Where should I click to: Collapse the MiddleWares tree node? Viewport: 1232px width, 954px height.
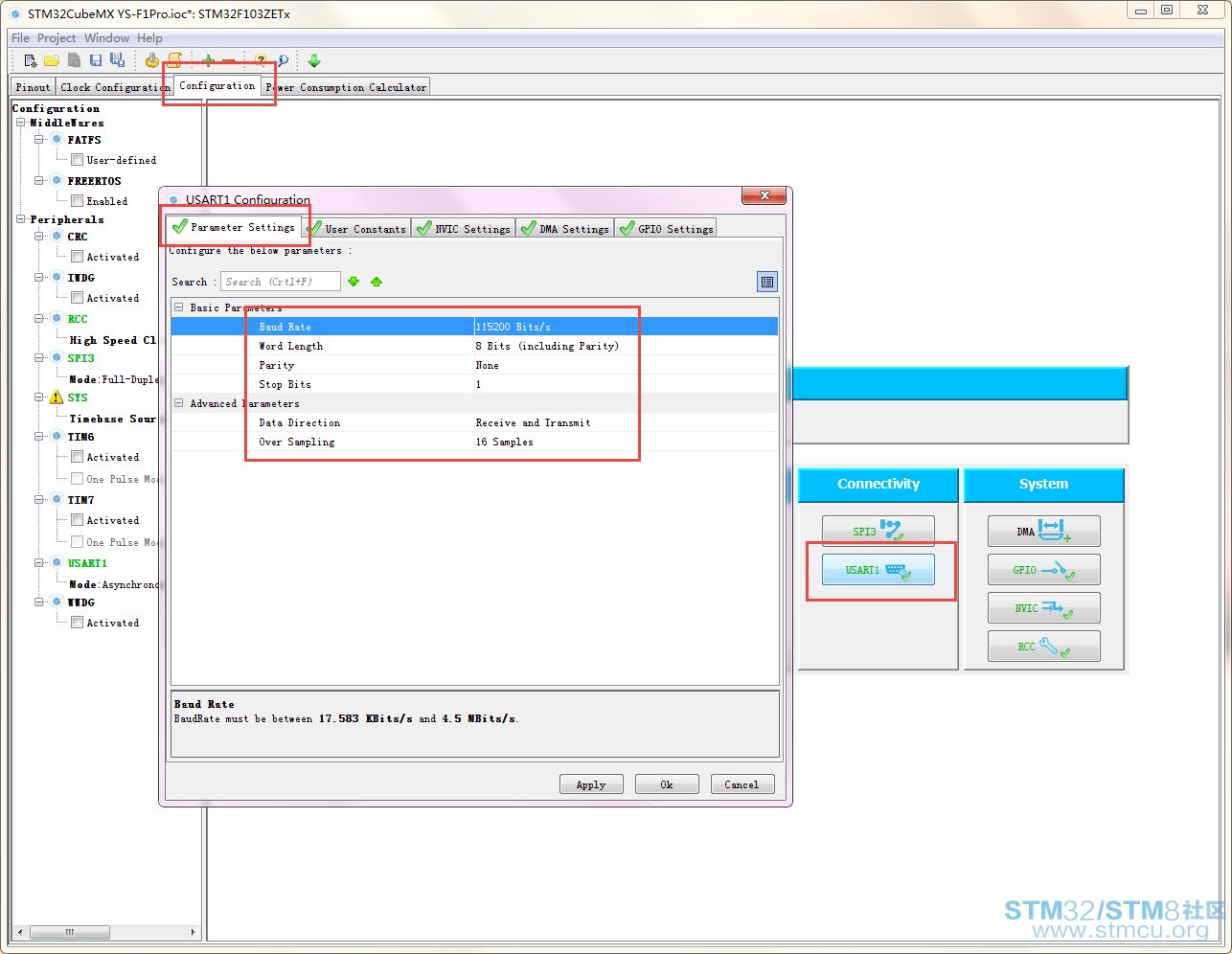(21, 123)
